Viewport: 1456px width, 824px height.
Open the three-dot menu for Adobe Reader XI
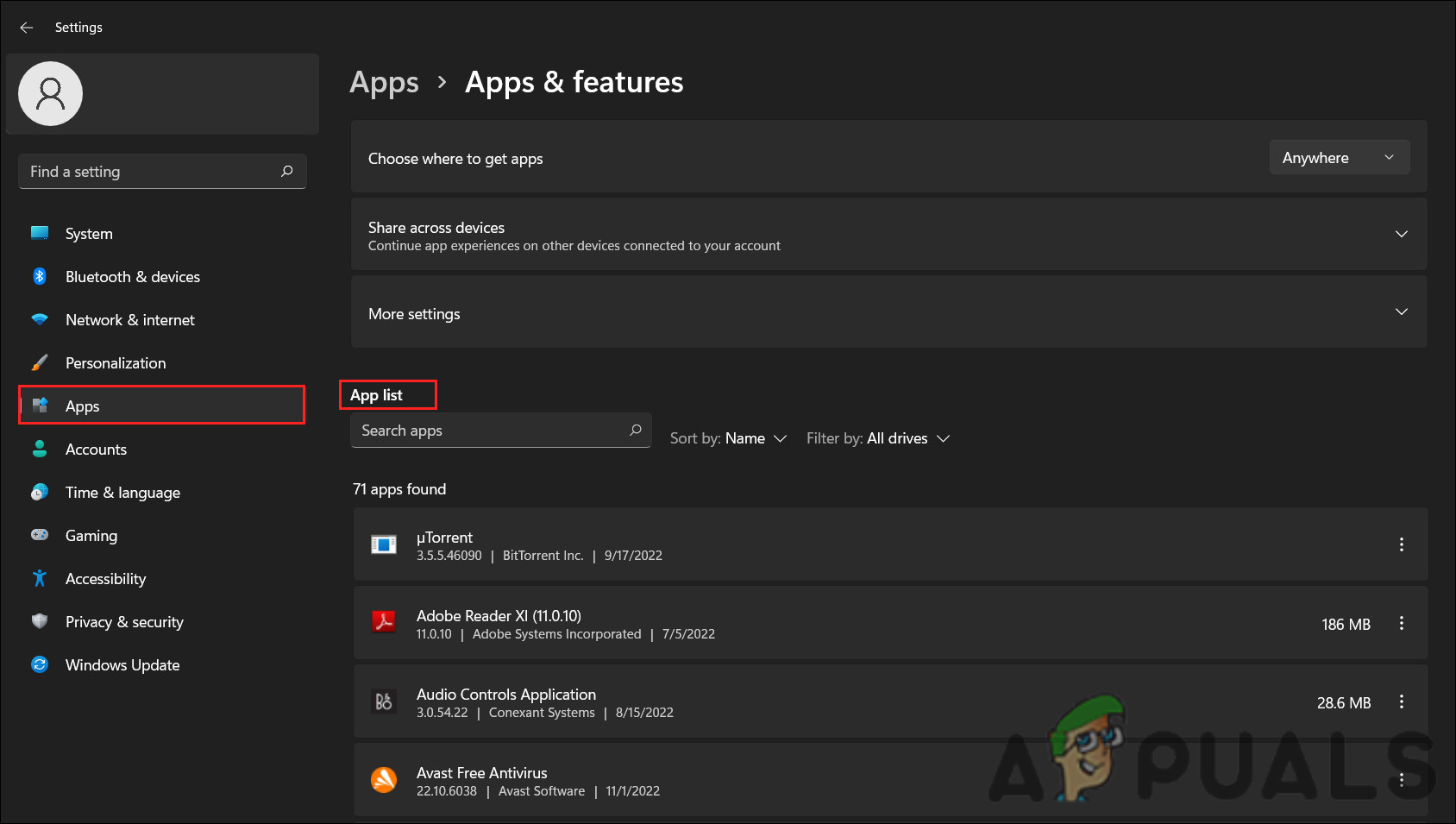coord(1401,623)
